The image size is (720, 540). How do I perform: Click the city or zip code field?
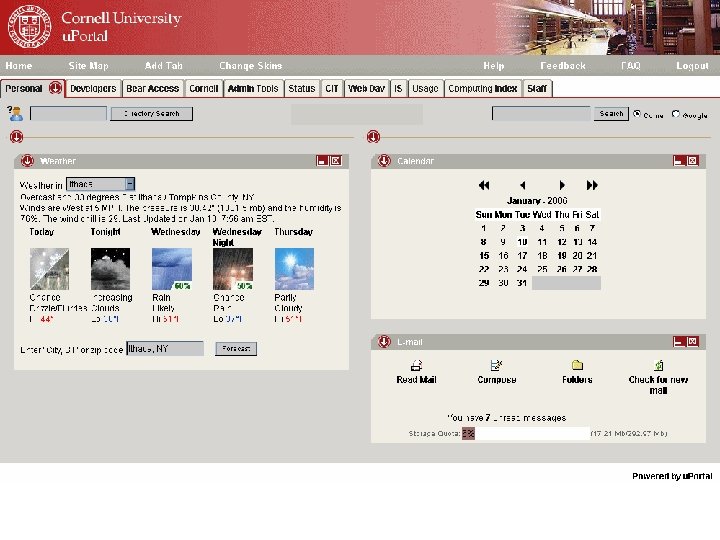pyautogui.click(x=165, y=349)
